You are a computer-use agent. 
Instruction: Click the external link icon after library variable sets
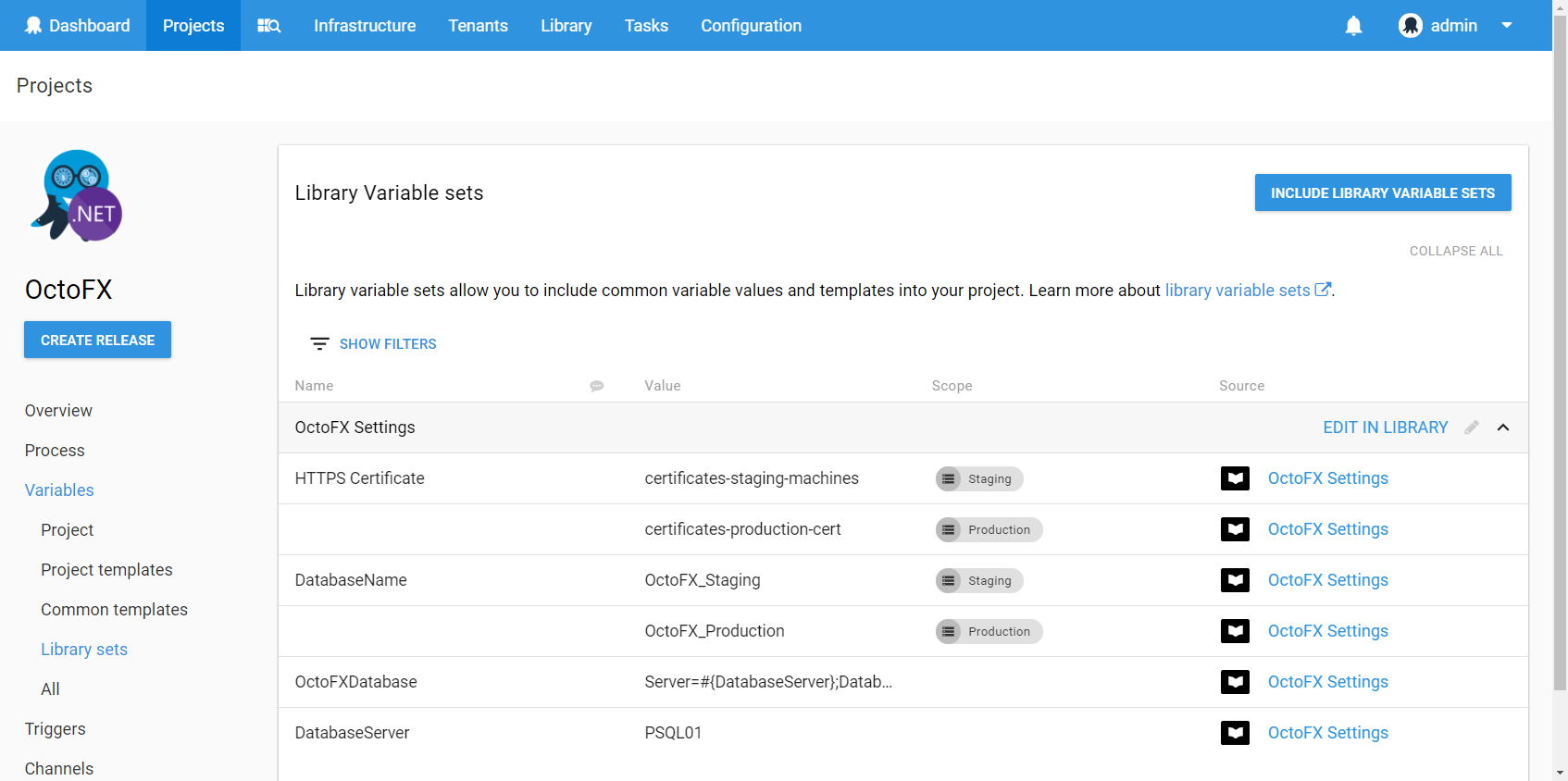pyautogui.click(x=1323, y=290)
